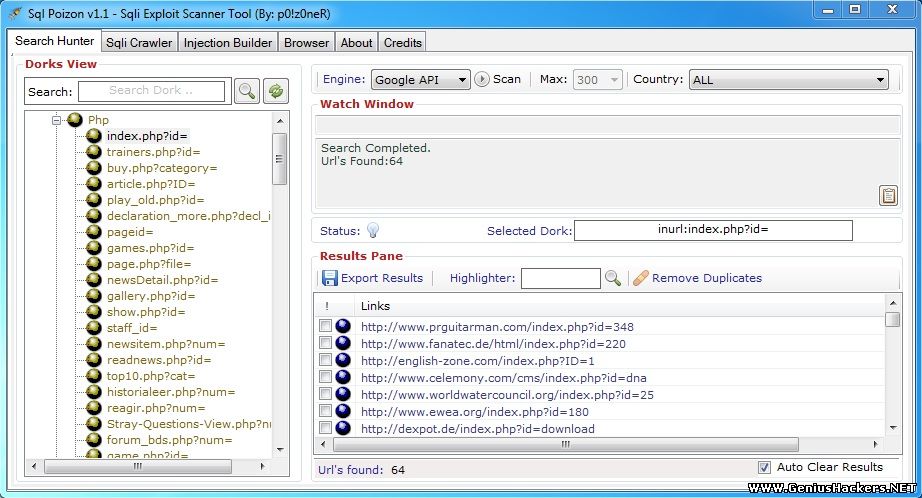This screenshot has width=922, height=498.
Task: Open the Injection Builder tab
Action: tap(228, 43)
